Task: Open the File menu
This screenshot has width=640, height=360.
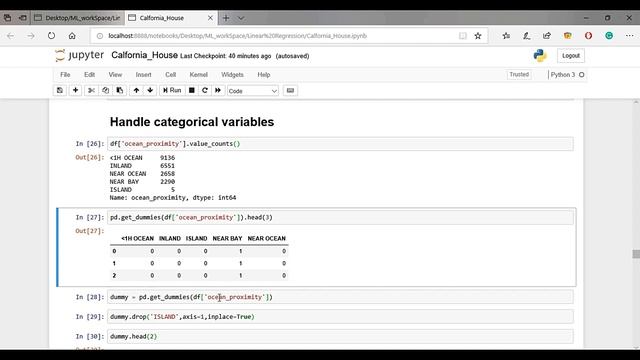Action: point(65,75)
